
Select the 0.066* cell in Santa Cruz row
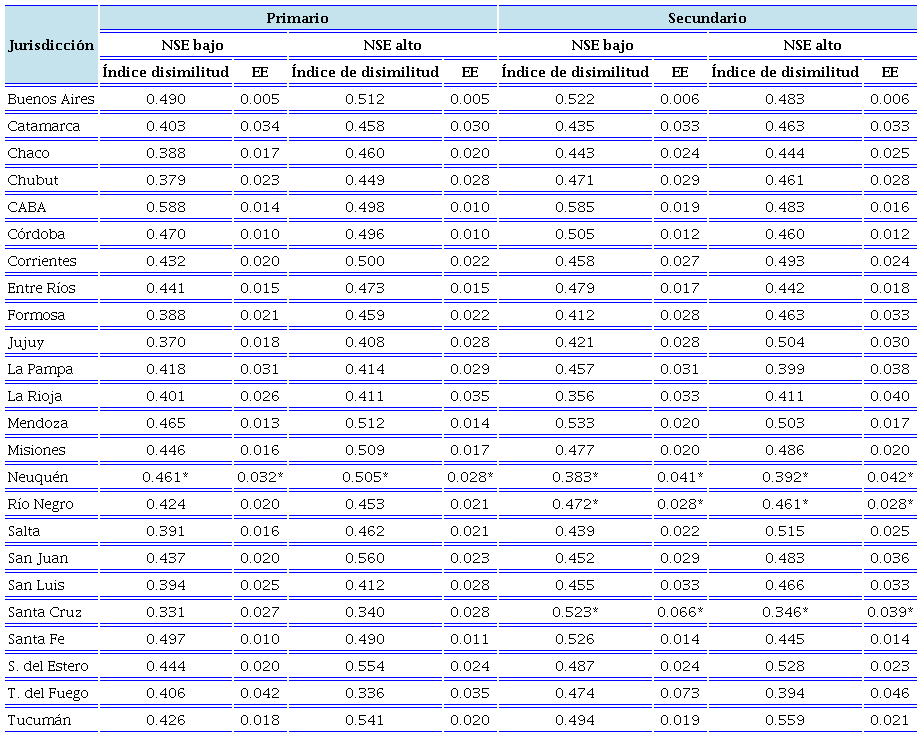[x=680, y=612]
